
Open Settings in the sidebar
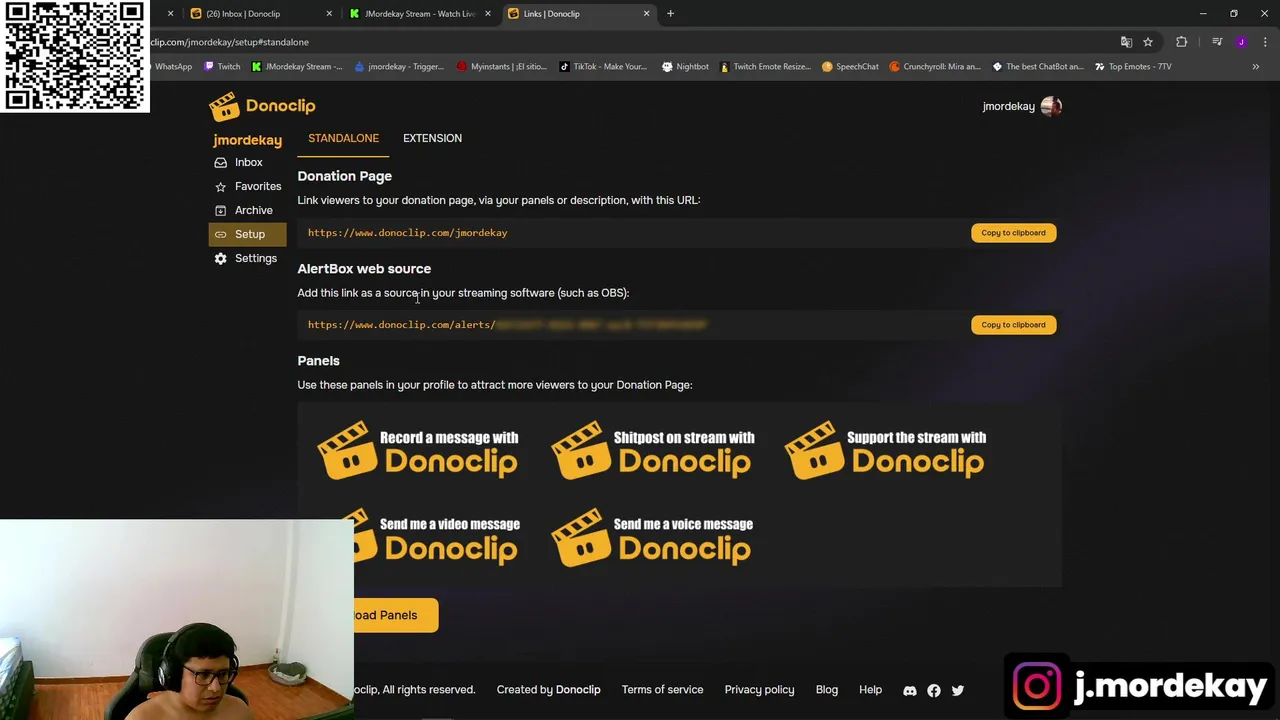pos(247,258)
